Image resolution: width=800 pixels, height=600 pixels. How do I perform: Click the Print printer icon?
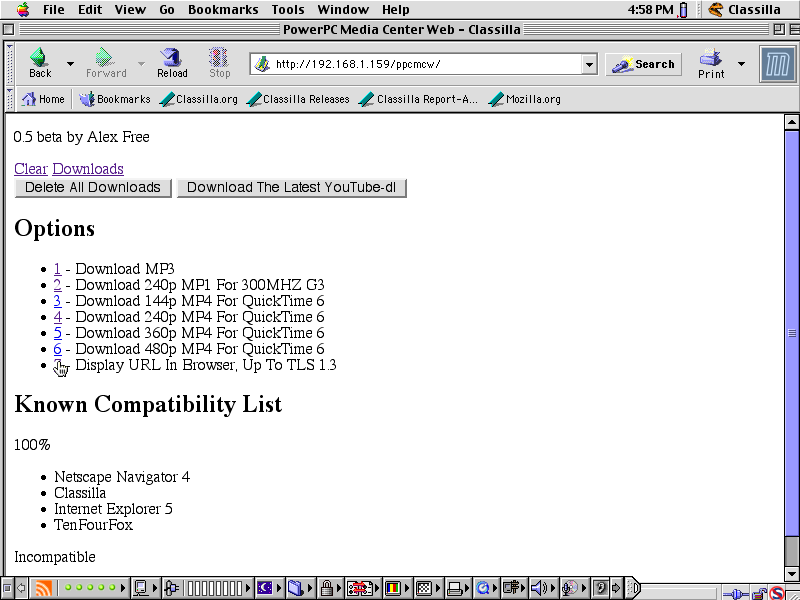point(710,57)
